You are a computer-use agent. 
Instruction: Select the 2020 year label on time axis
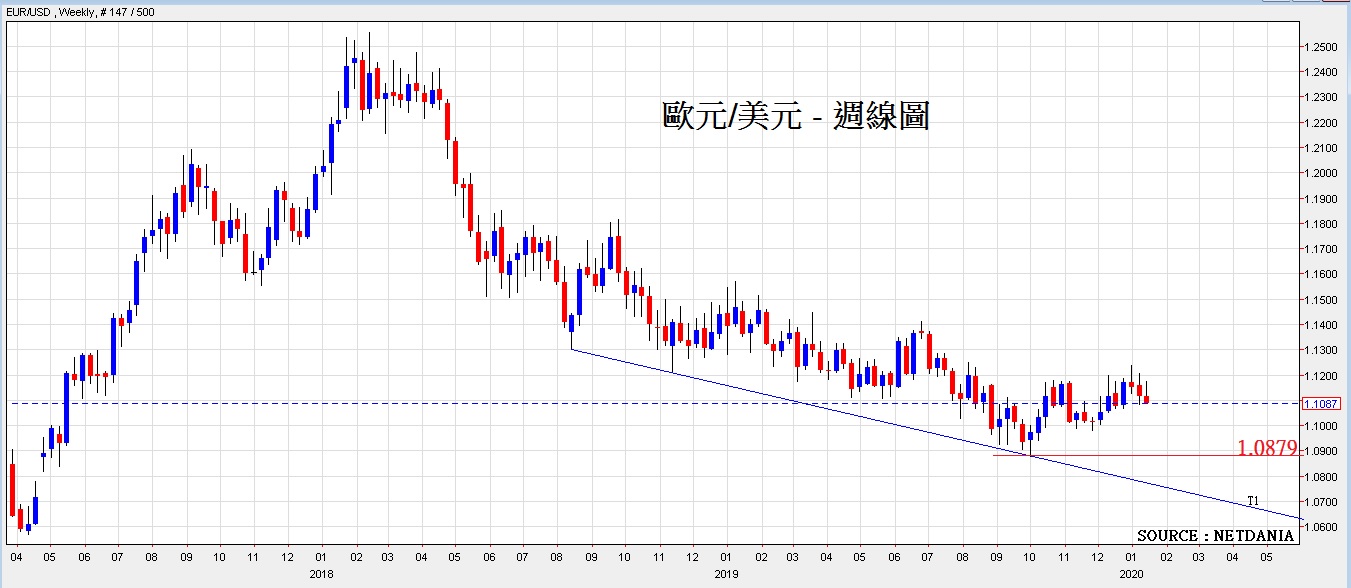(1132, 575)
